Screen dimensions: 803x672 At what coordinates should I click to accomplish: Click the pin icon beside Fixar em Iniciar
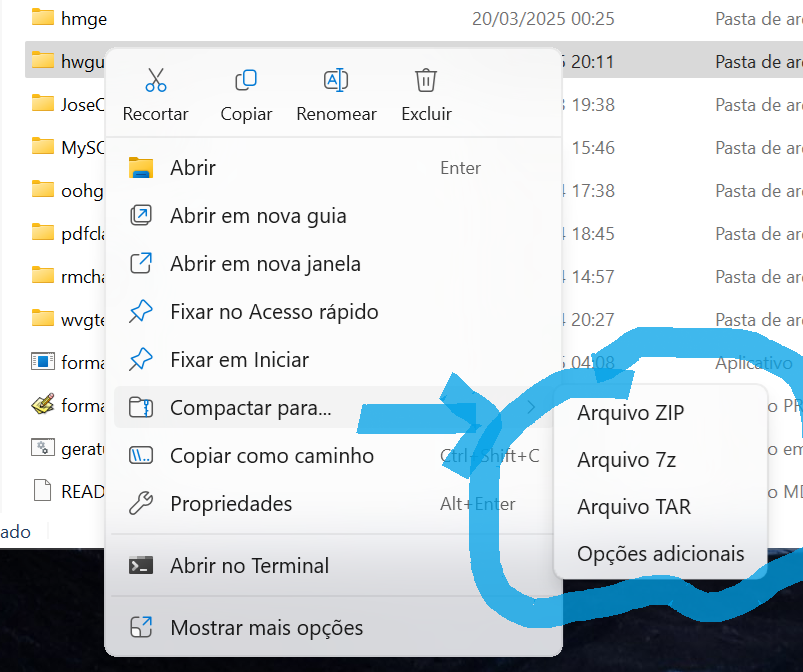click(x=141, y=360)
